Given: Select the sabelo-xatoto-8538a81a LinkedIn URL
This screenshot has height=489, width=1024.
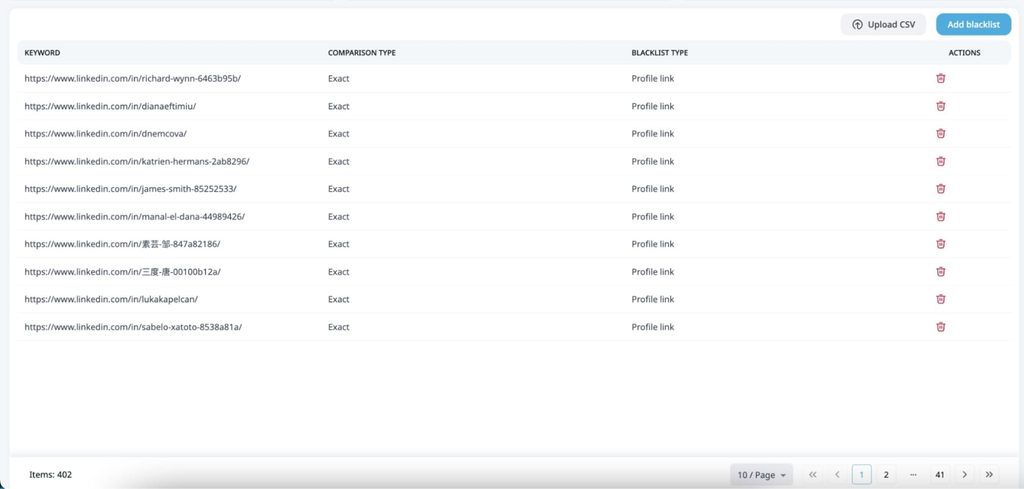Looking at the screenshot, I should tap(133, 326).
